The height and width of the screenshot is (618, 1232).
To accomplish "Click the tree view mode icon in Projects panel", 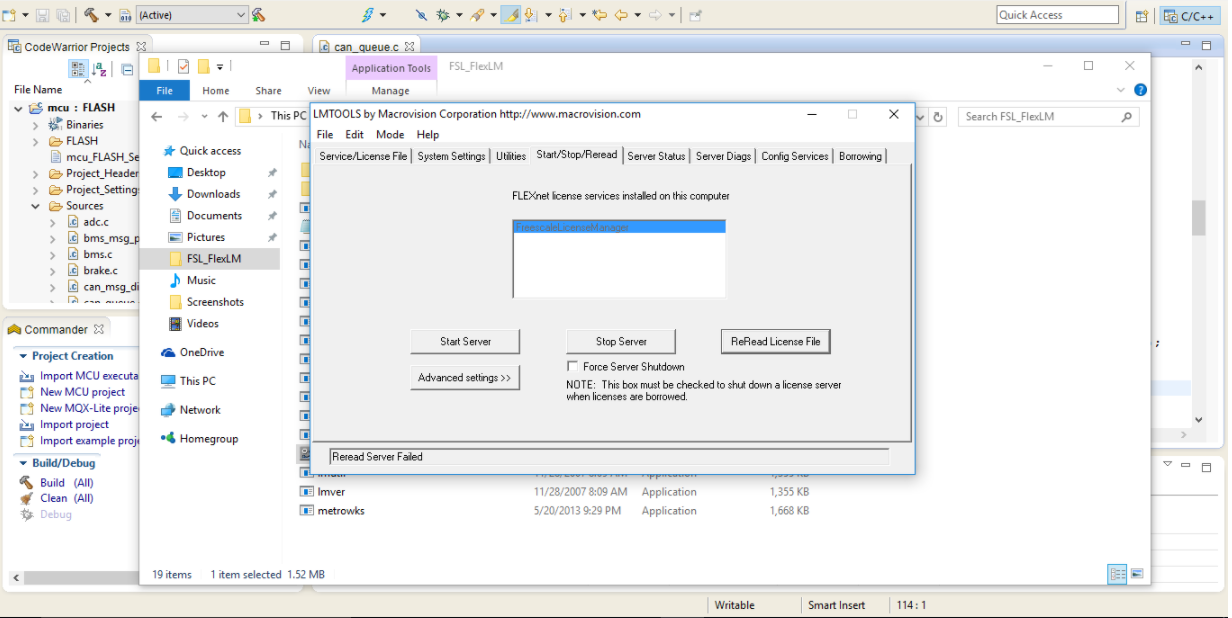I will (x=78, y=69).
